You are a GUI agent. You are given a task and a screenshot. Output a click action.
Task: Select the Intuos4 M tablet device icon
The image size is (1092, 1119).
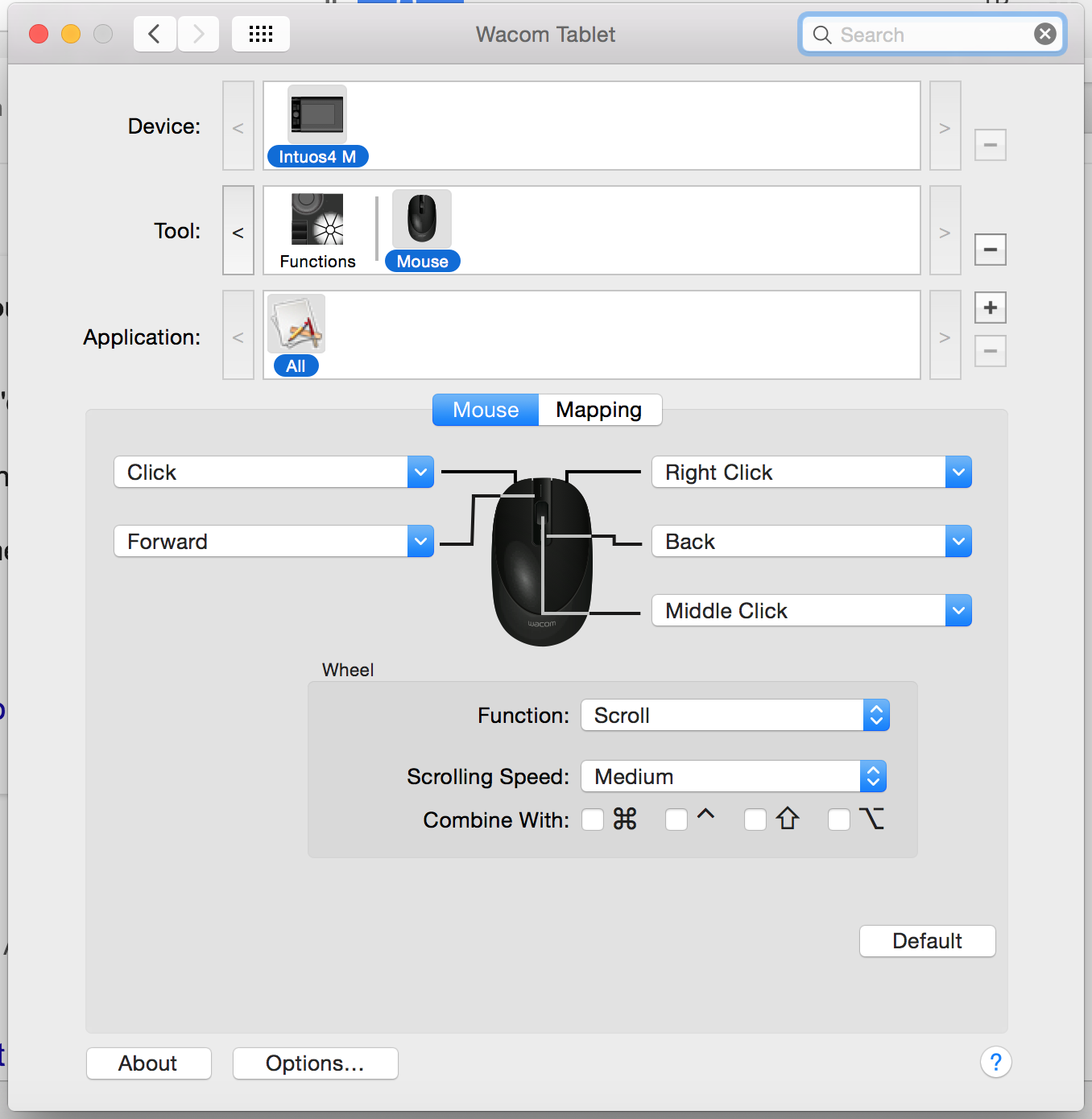317,115
